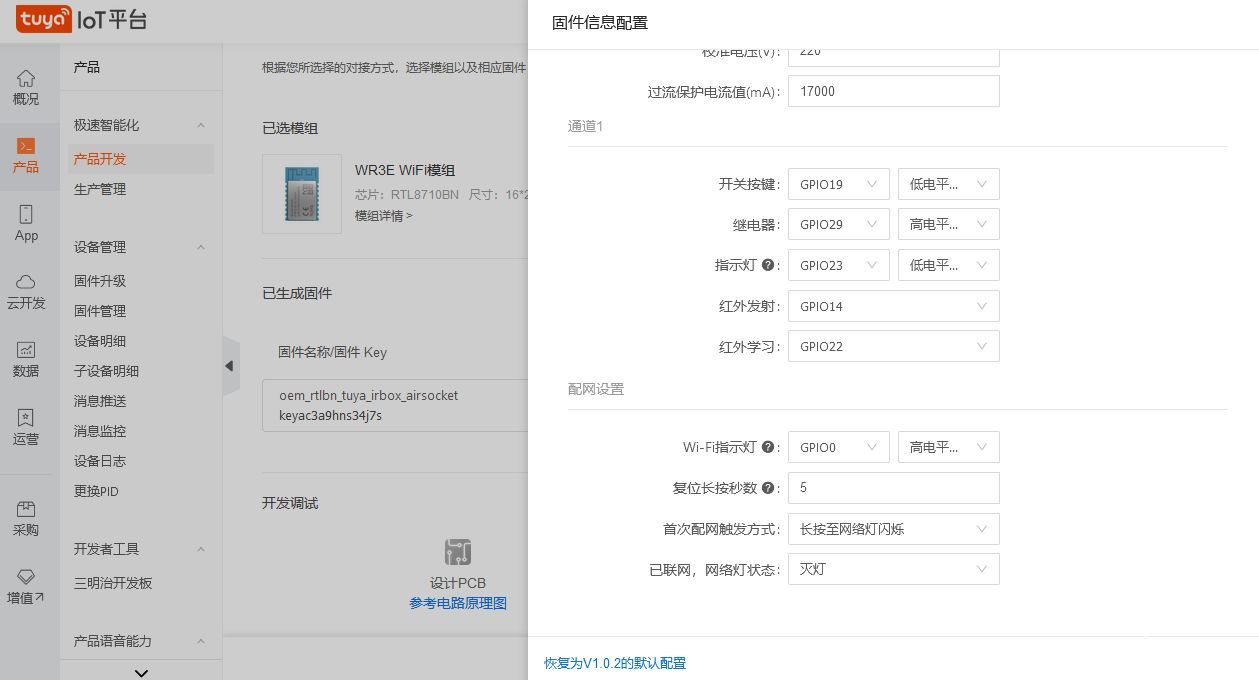Click 恢复为V1.0.2的默认配置 link

click(x=615, y=663)
